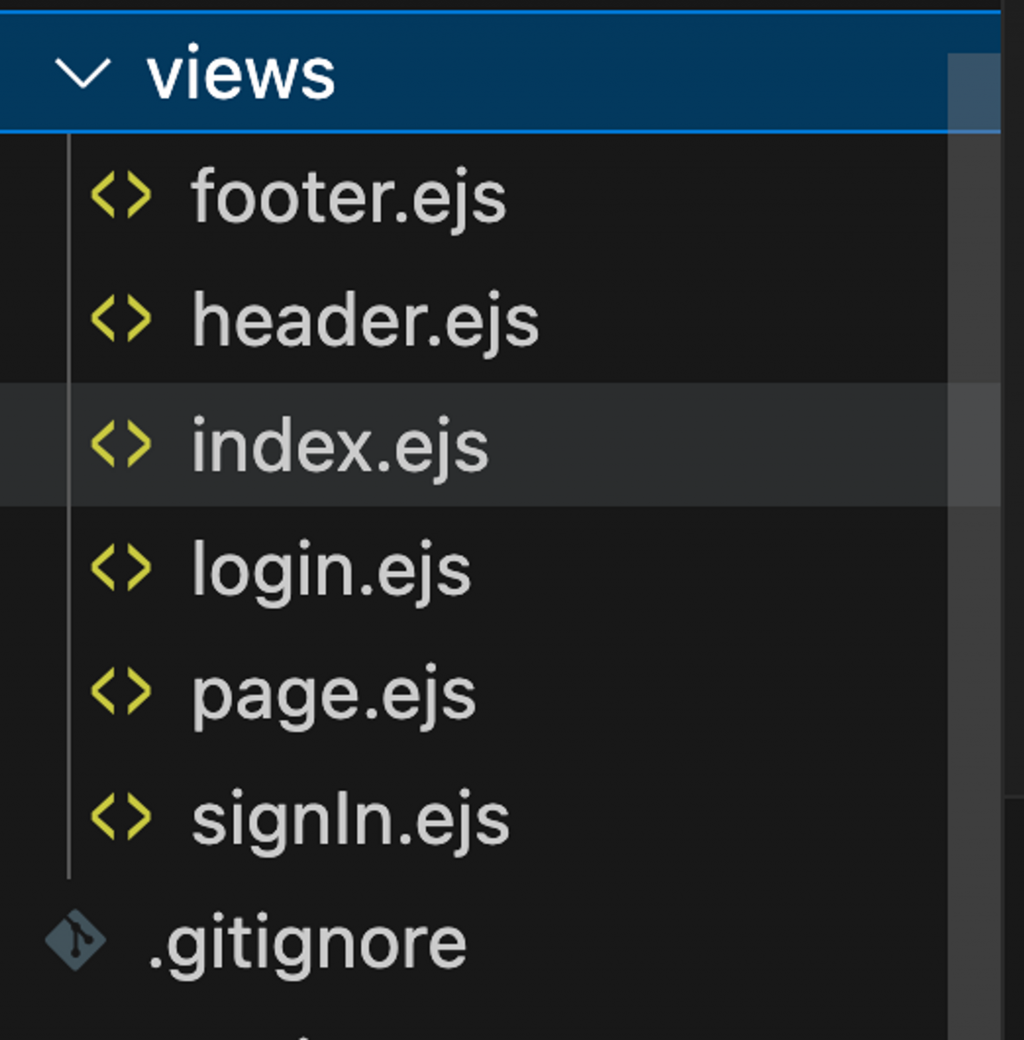Image resolution: width=1024 pixels, height=1040 pixels.
Task: Open the login.ejs file name
Action: tap(331, 570)
